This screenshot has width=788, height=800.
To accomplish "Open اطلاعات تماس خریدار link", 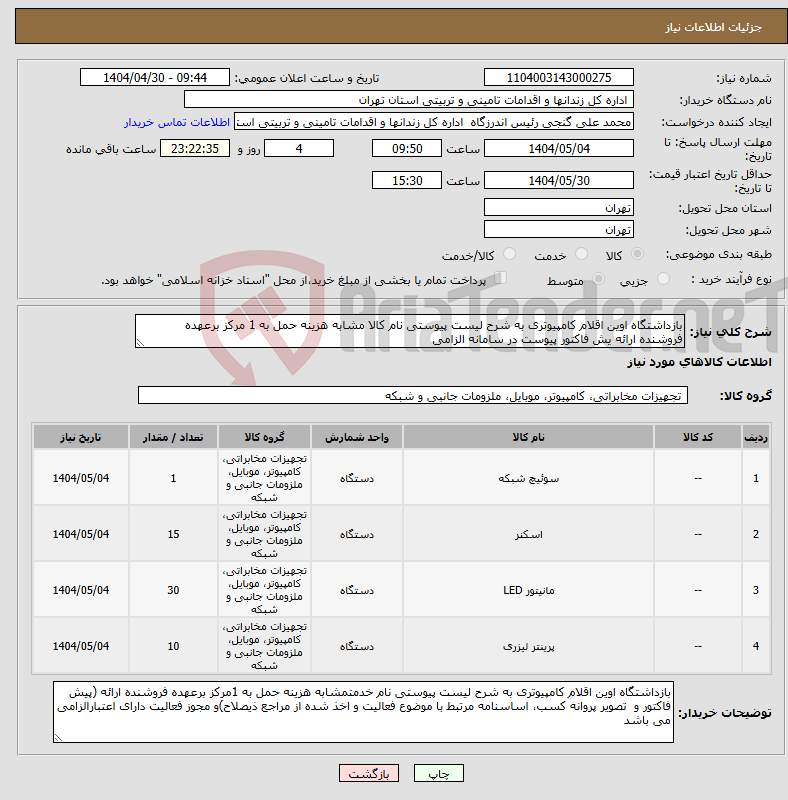I will coord(177,122).
